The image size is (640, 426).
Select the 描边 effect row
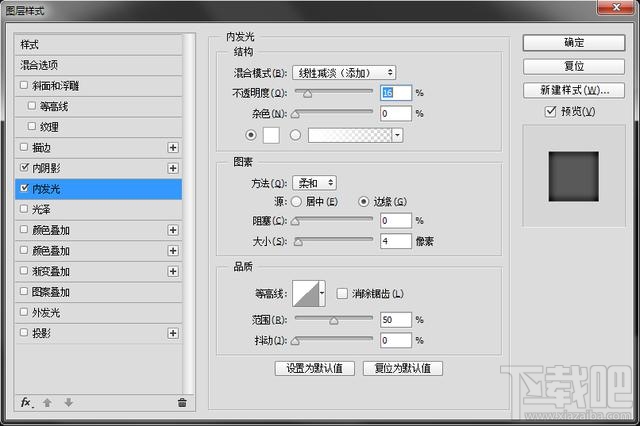tap(98, 148)
